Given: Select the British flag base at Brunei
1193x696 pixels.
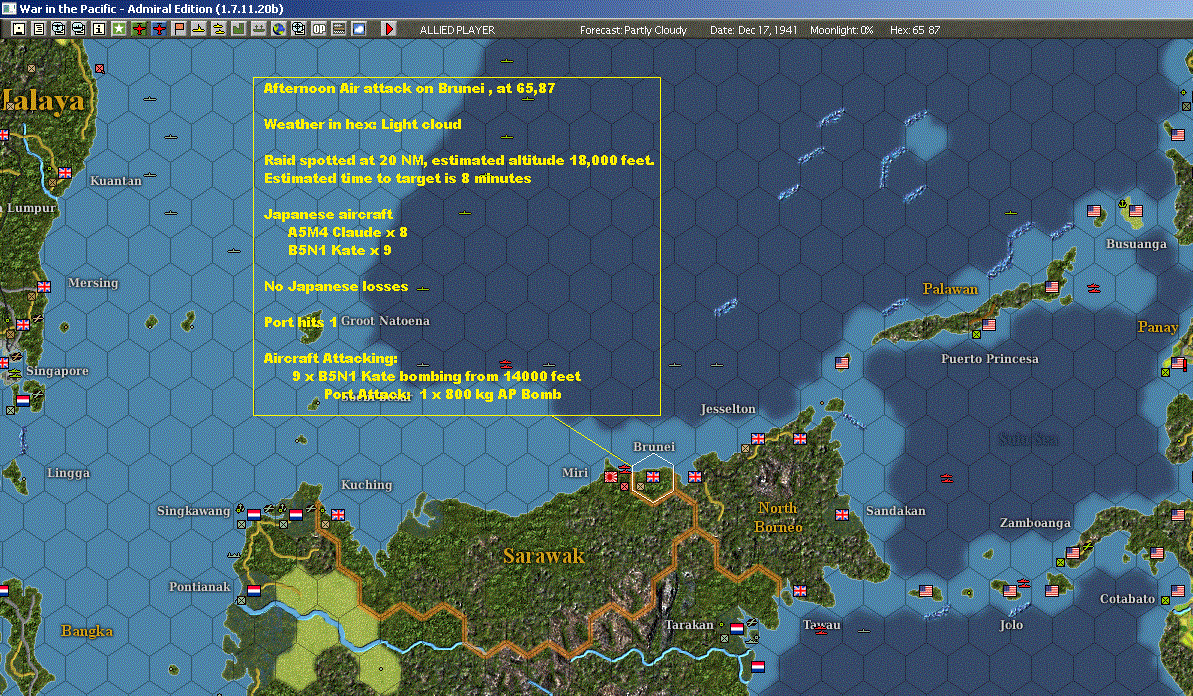Looking at the screenshot, I should coord(653,477).
